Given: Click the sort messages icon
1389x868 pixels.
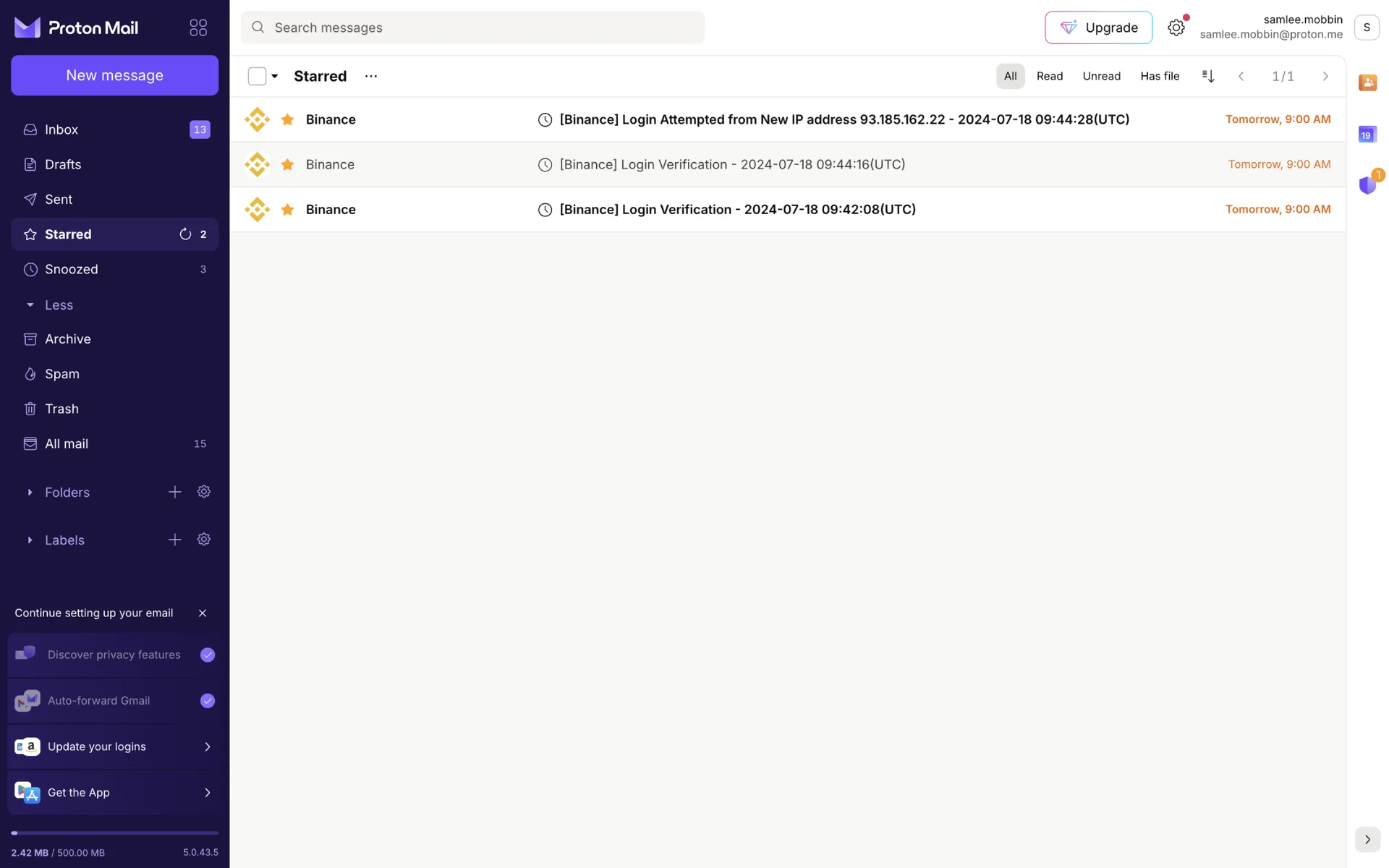Looking at the screenshot, I should click(1207, 76).
